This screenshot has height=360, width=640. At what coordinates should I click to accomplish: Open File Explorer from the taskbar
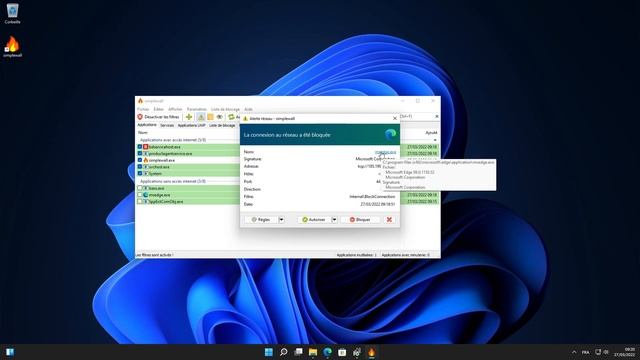tap(313, 352)
